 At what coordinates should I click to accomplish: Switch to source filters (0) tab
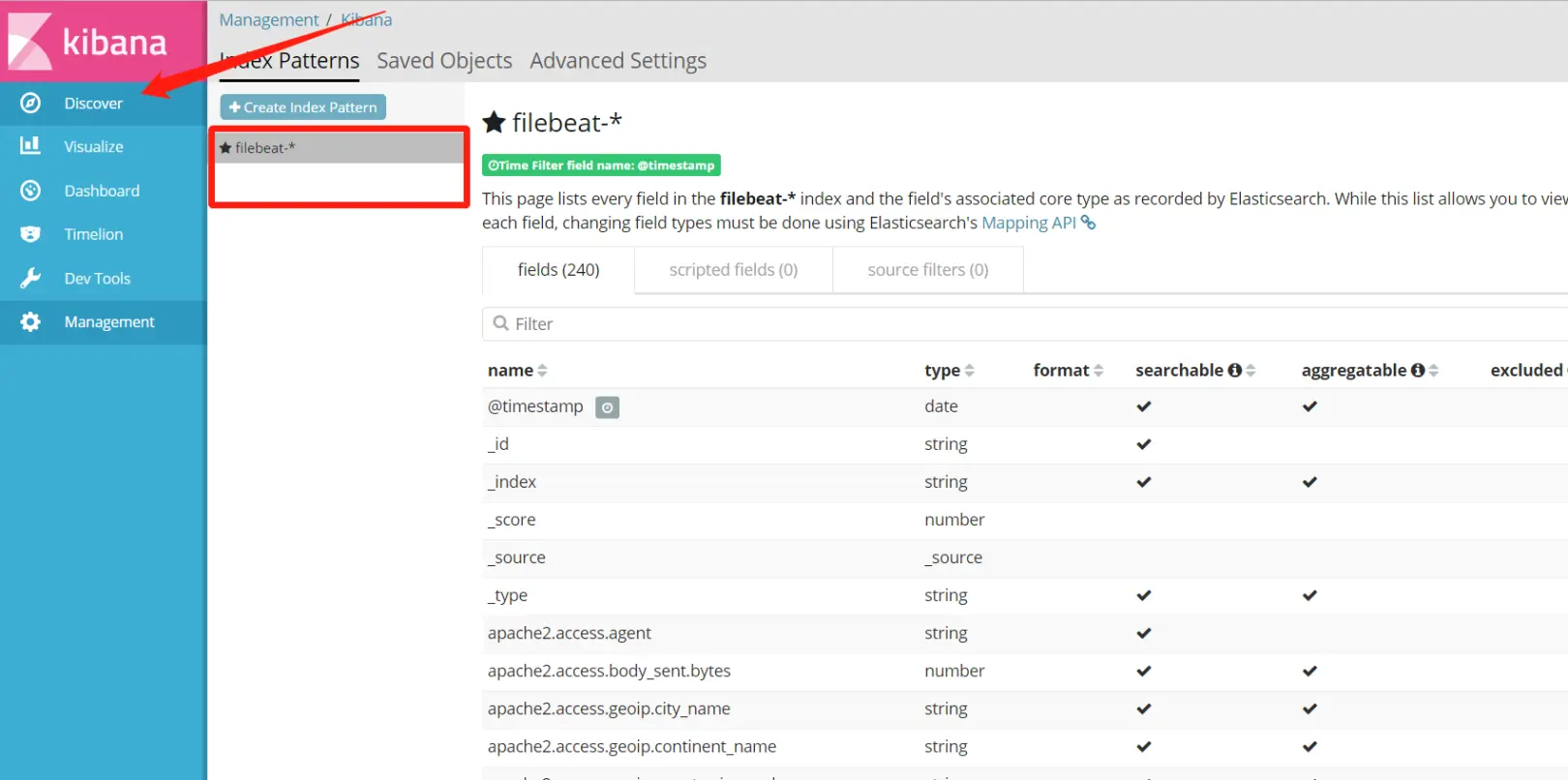(x=927, y=270)
